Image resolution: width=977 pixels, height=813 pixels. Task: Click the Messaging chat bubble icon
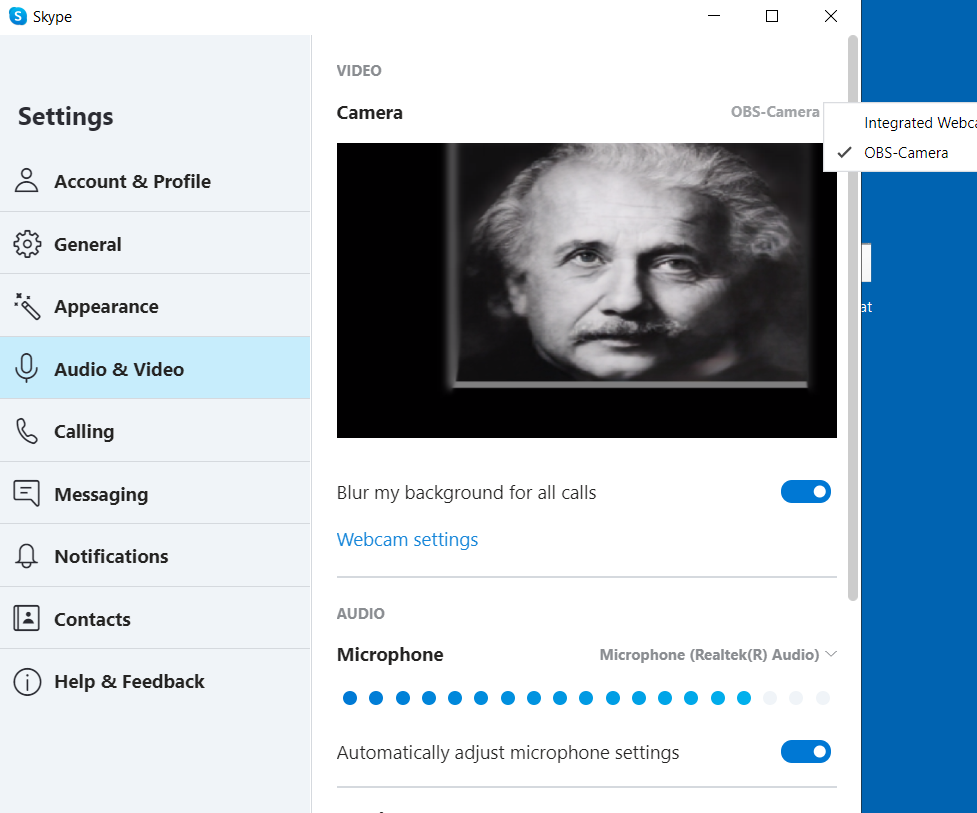[27, 494]
